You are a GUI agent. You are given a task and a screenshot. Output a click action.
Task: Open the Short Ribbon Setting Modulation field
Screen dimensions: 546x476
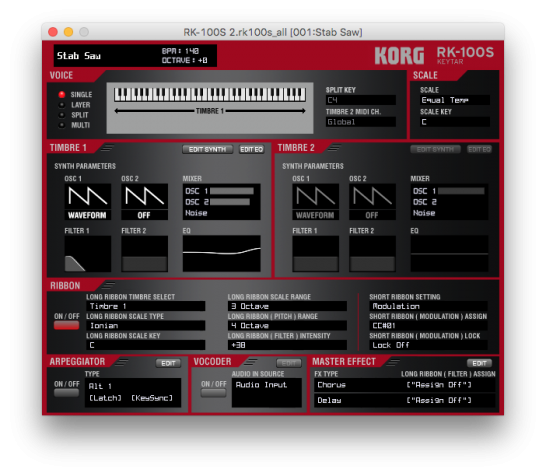[x=428, y=306]
